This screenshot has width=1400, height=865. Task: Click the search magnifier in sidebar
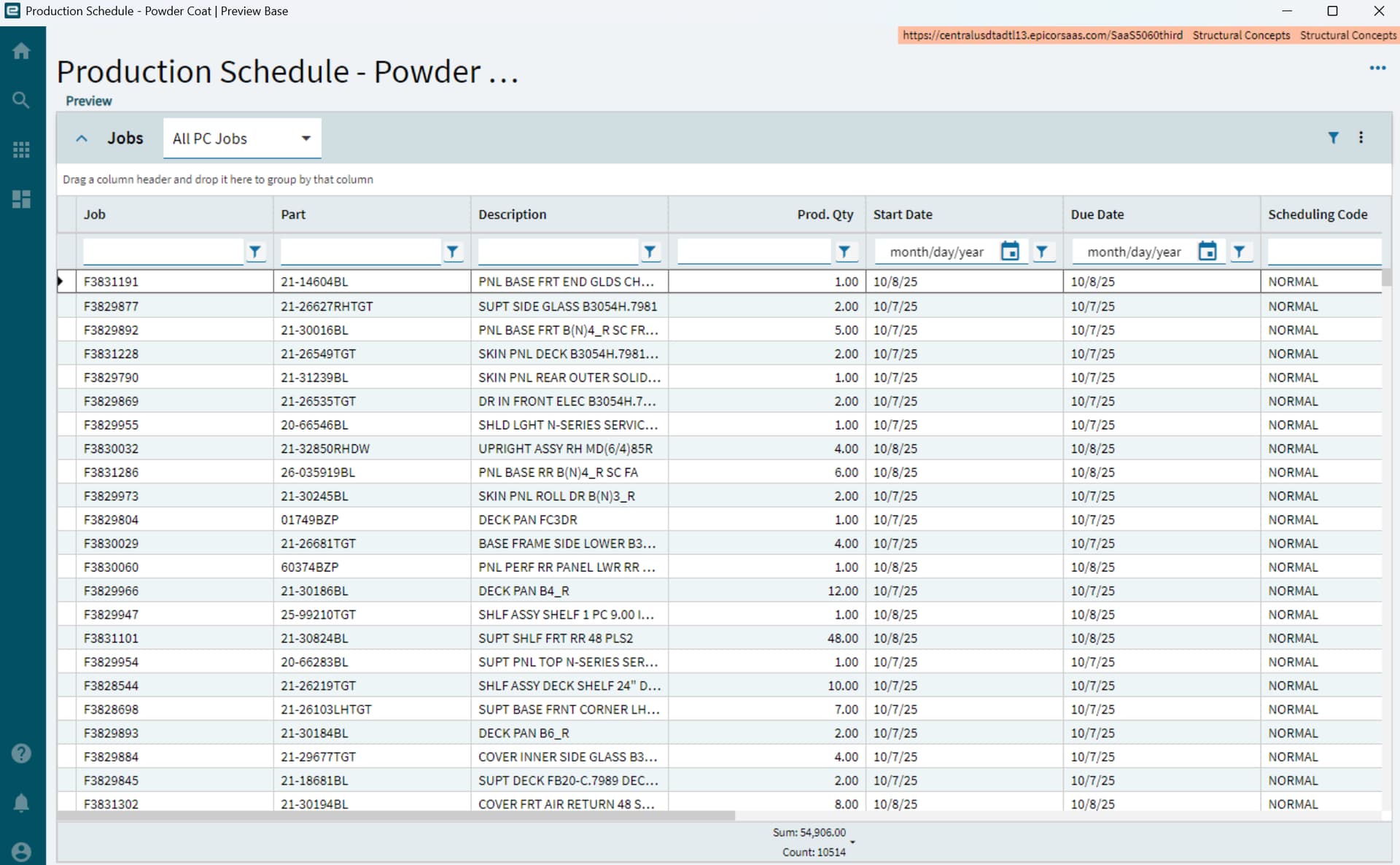(x=22, y=100)
